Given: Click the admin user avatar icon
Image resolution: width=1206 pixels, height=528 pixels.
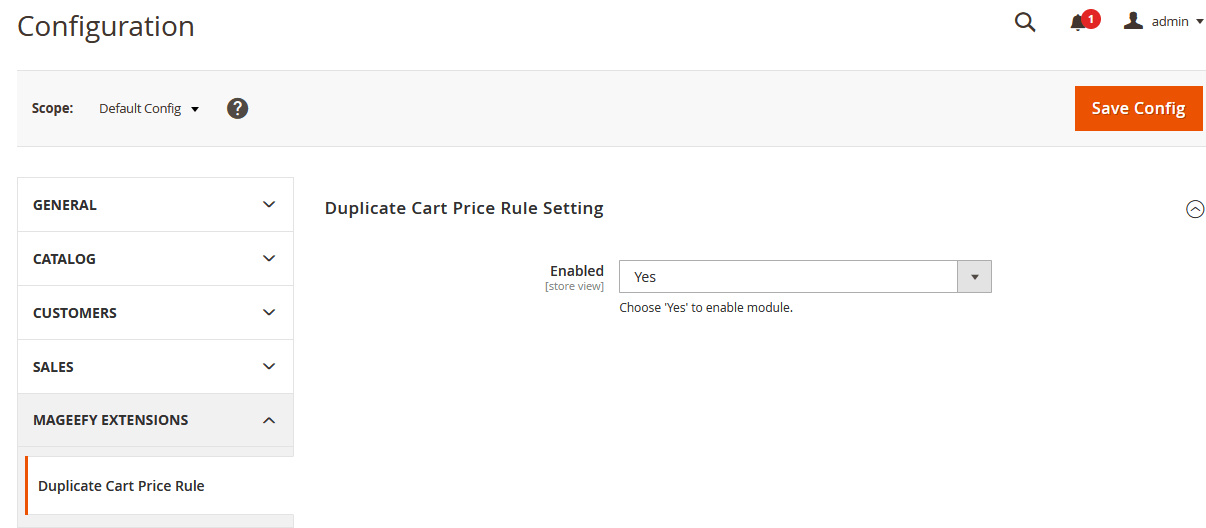Looking at the screenshot, I should pos(1133,21).
